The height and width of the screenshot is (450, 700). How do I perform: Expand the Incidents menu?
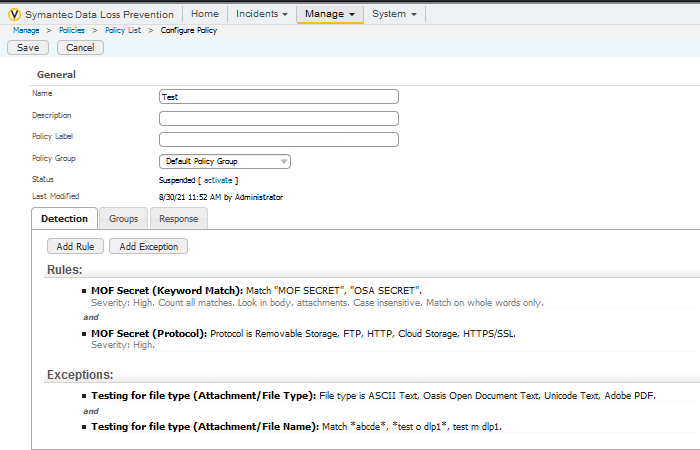[x=263, y=14]
